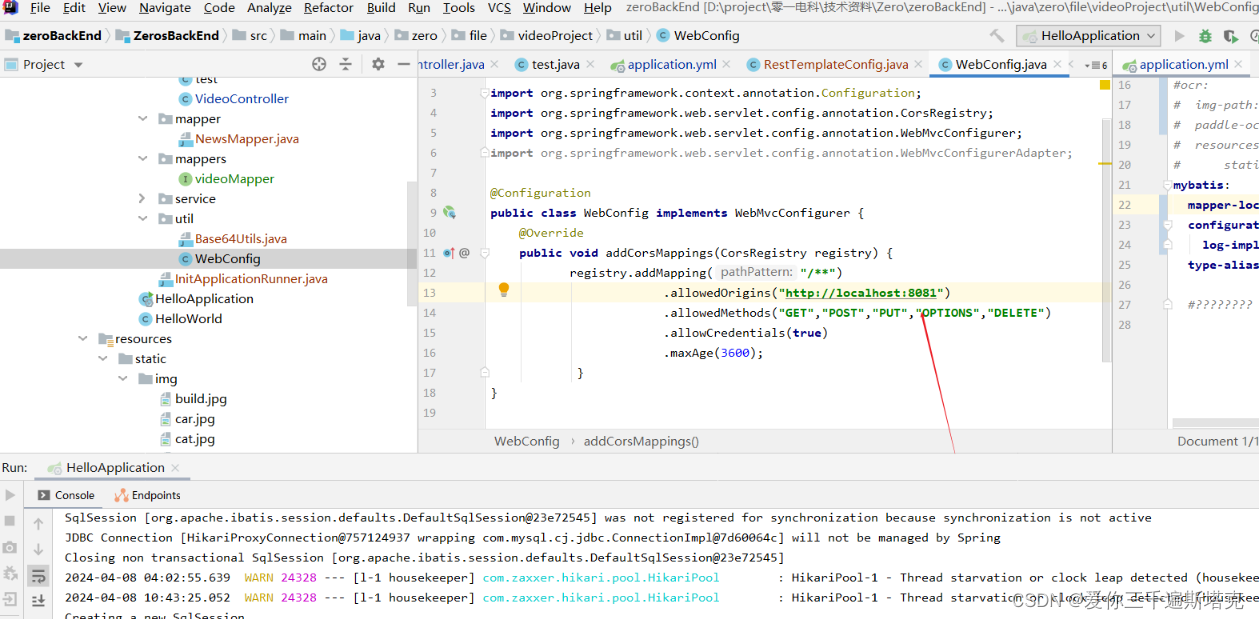Viewport: 1259px width, 619px height.
Task: Click the Run play button near HelloApplication
Action: [1178, 35]
